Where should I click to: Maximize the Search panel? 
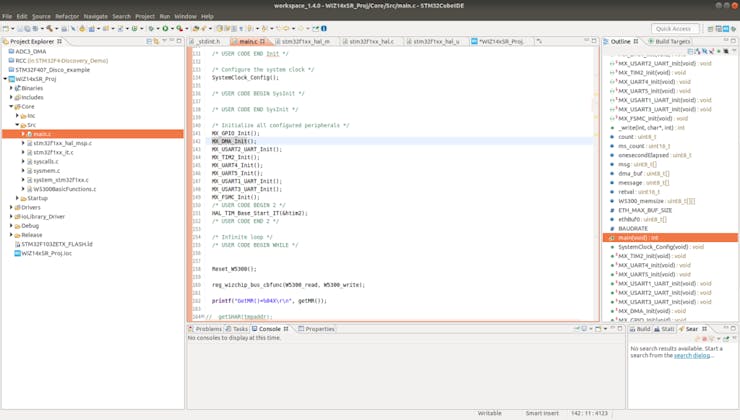tap(733, 328)
